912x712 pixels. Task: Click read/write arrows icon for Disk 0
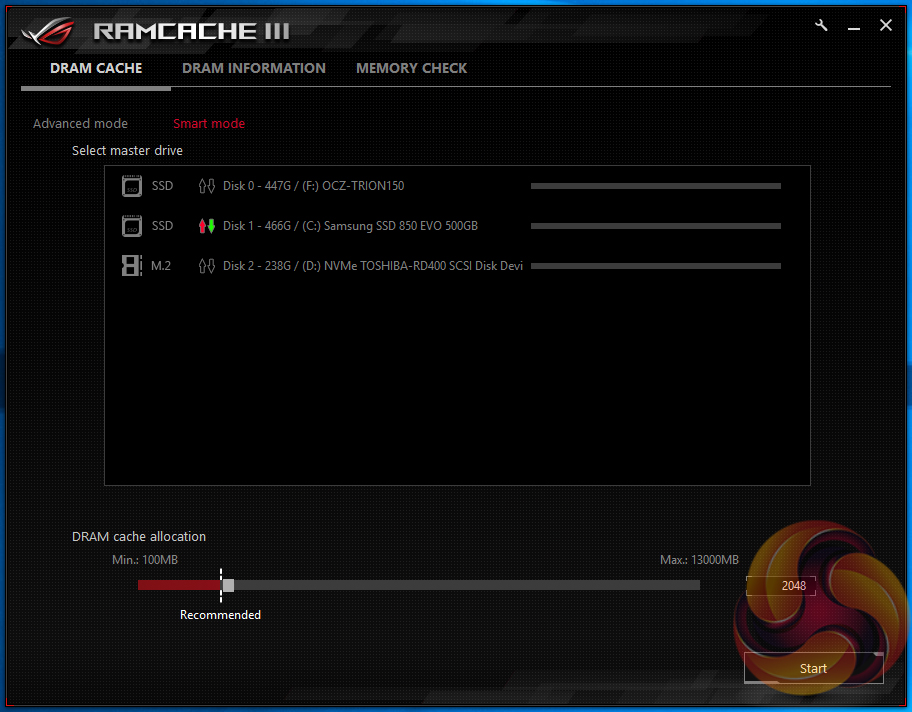(x=206, y=186)
